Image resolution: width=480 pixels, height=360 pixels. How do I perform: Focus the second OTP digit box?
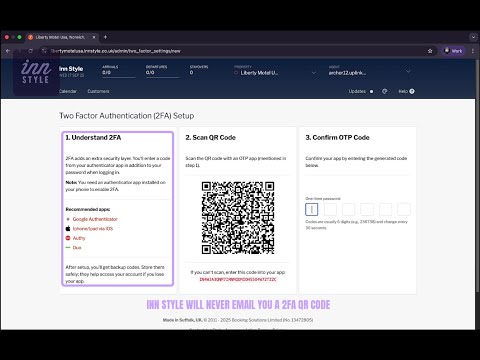point(330,209)
